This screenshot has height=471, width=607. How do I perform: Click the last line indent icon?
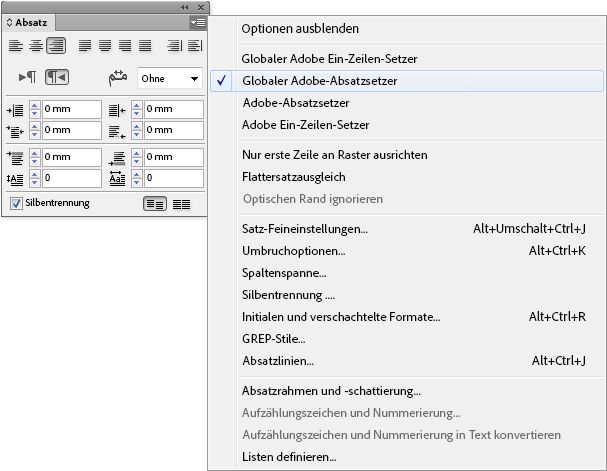point(117,132)
